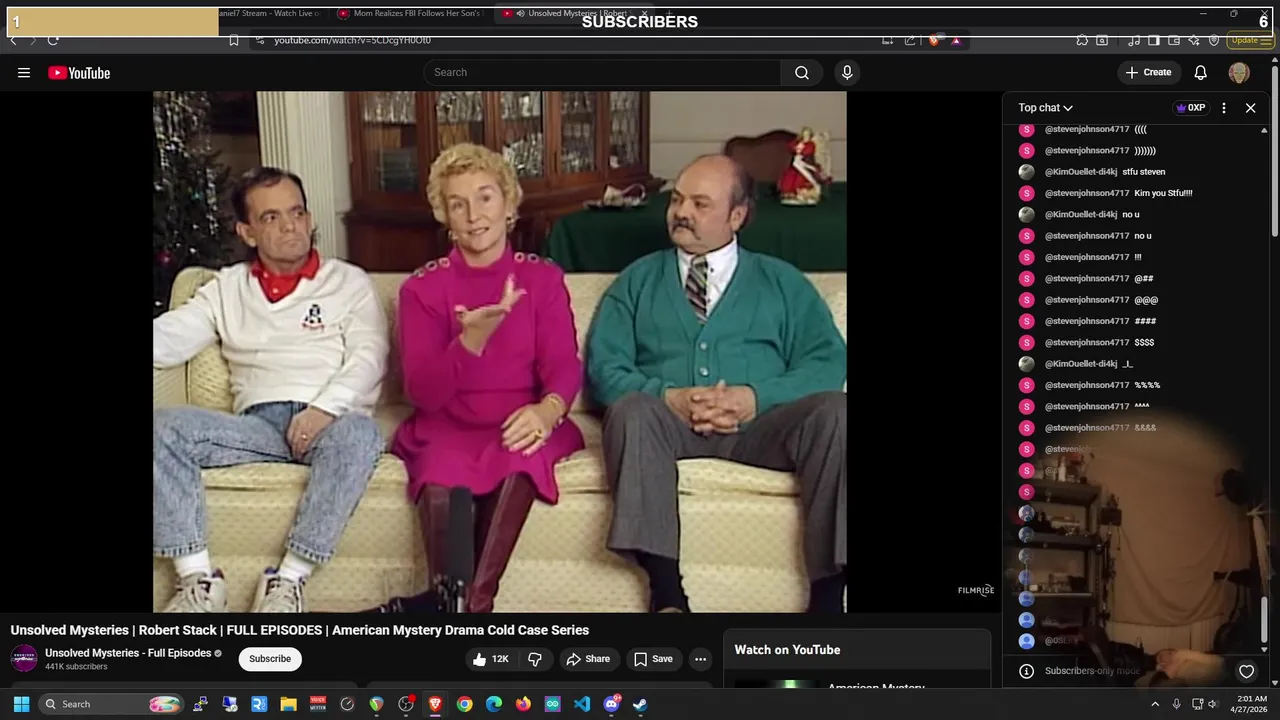Subscribe to Unsolved Mysteries channel
Viewport: 1280px width, 720px height.
tap(270, 659)
